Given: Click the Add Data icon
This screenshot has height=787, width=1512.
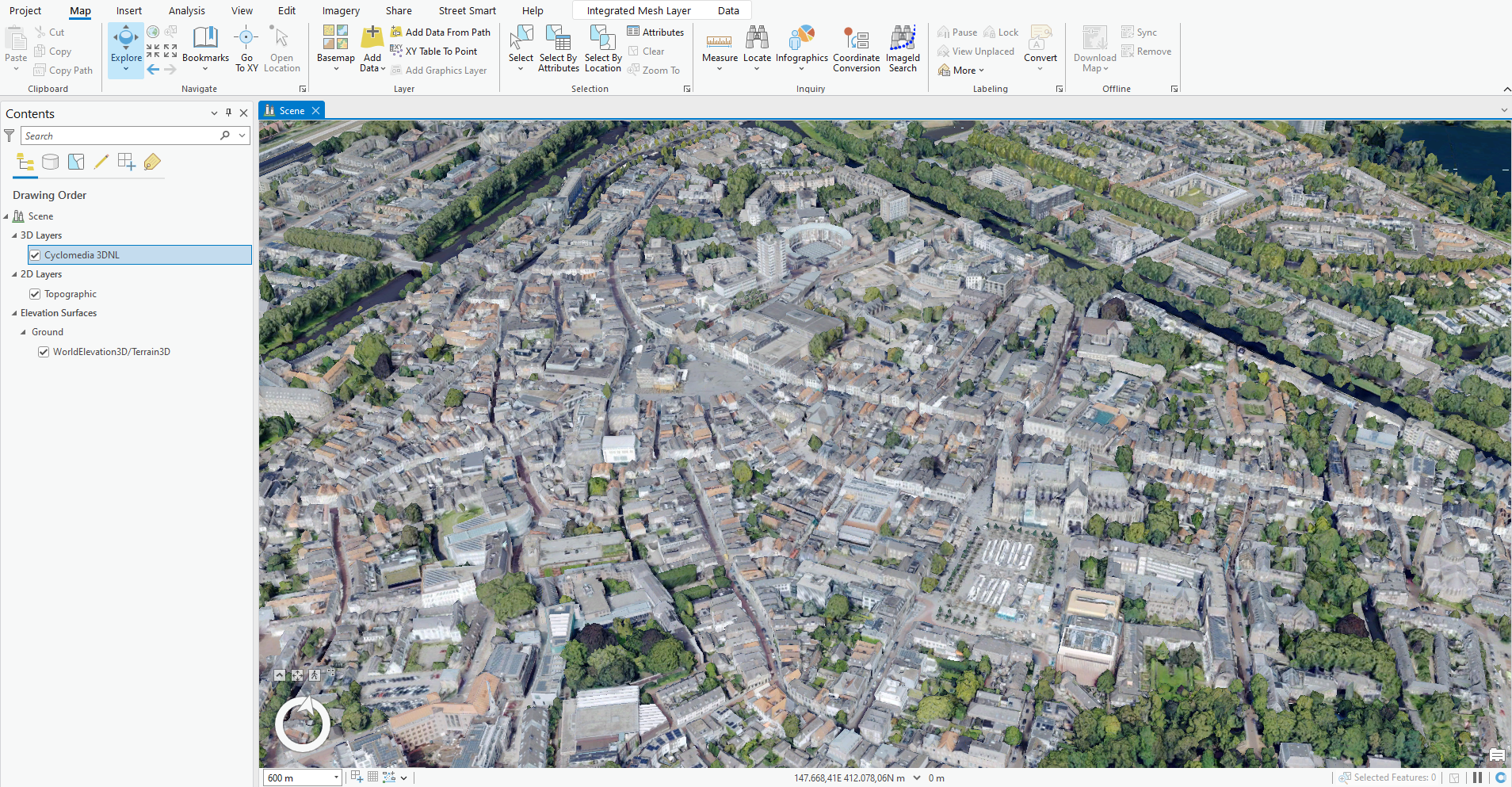Looking at the screenshot, I should coord(372,38).
